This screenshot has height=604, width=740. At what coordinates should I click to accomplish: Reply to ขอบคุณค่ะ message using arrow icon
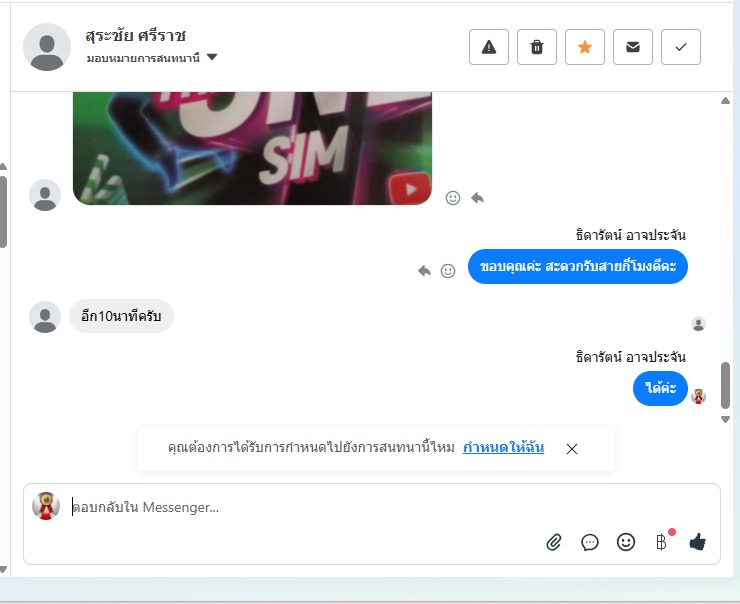click(x=424, y=271)
